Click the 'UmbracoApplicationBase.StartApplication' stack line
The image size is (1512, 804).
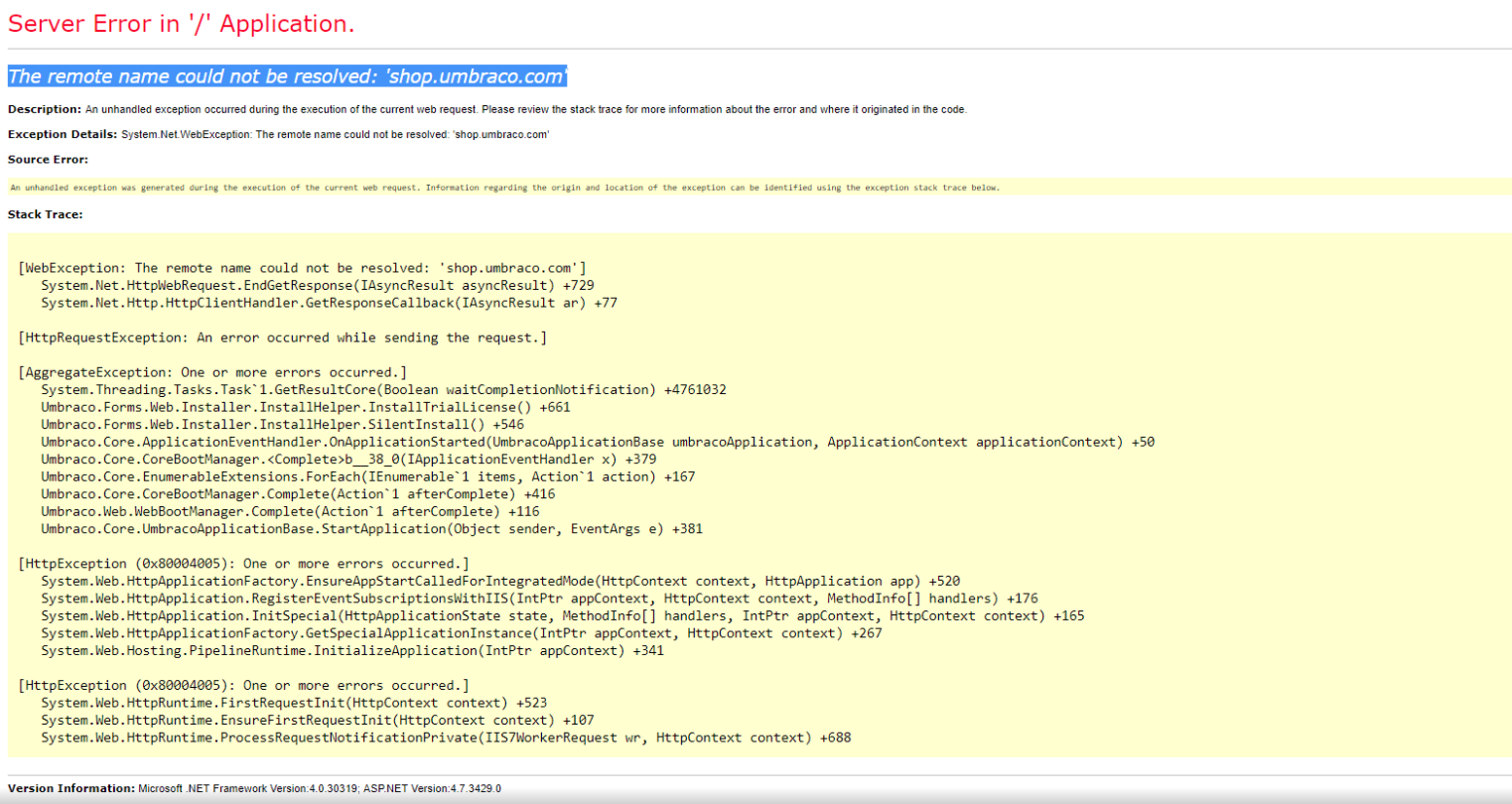tap(371, 528)
